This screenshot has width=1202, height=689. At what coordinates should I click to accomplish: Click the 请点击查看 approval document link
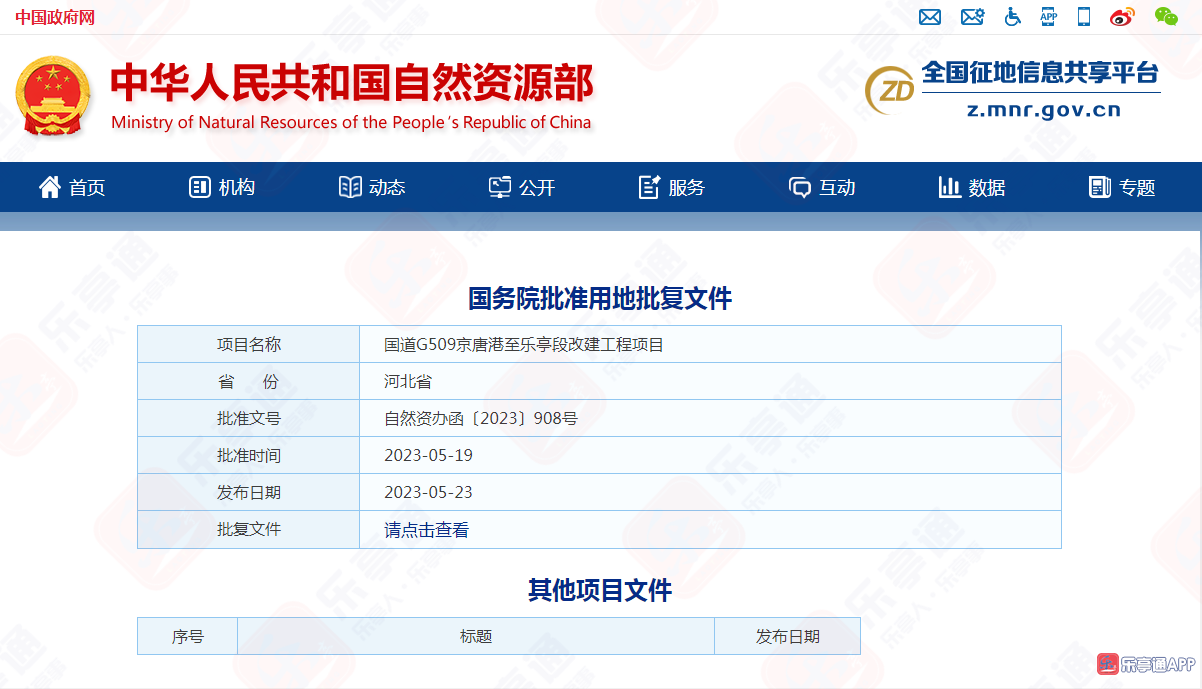(426, 530)
